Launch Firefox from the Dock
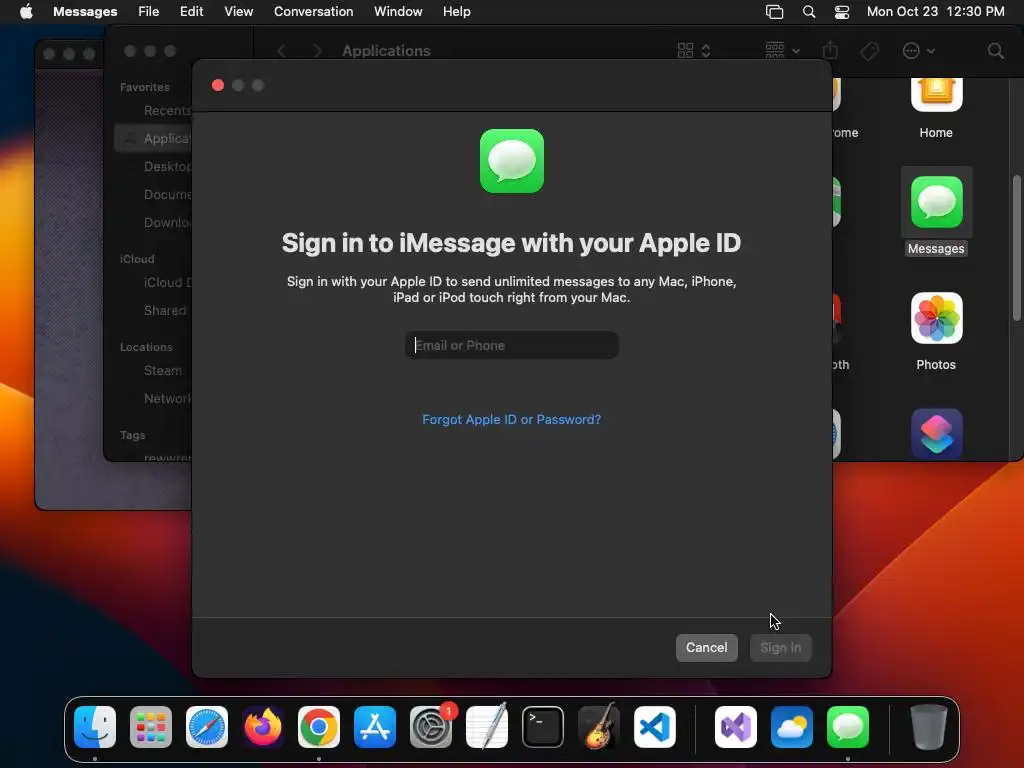Viewport: 1024px width, 768px height. pos(263,727)
